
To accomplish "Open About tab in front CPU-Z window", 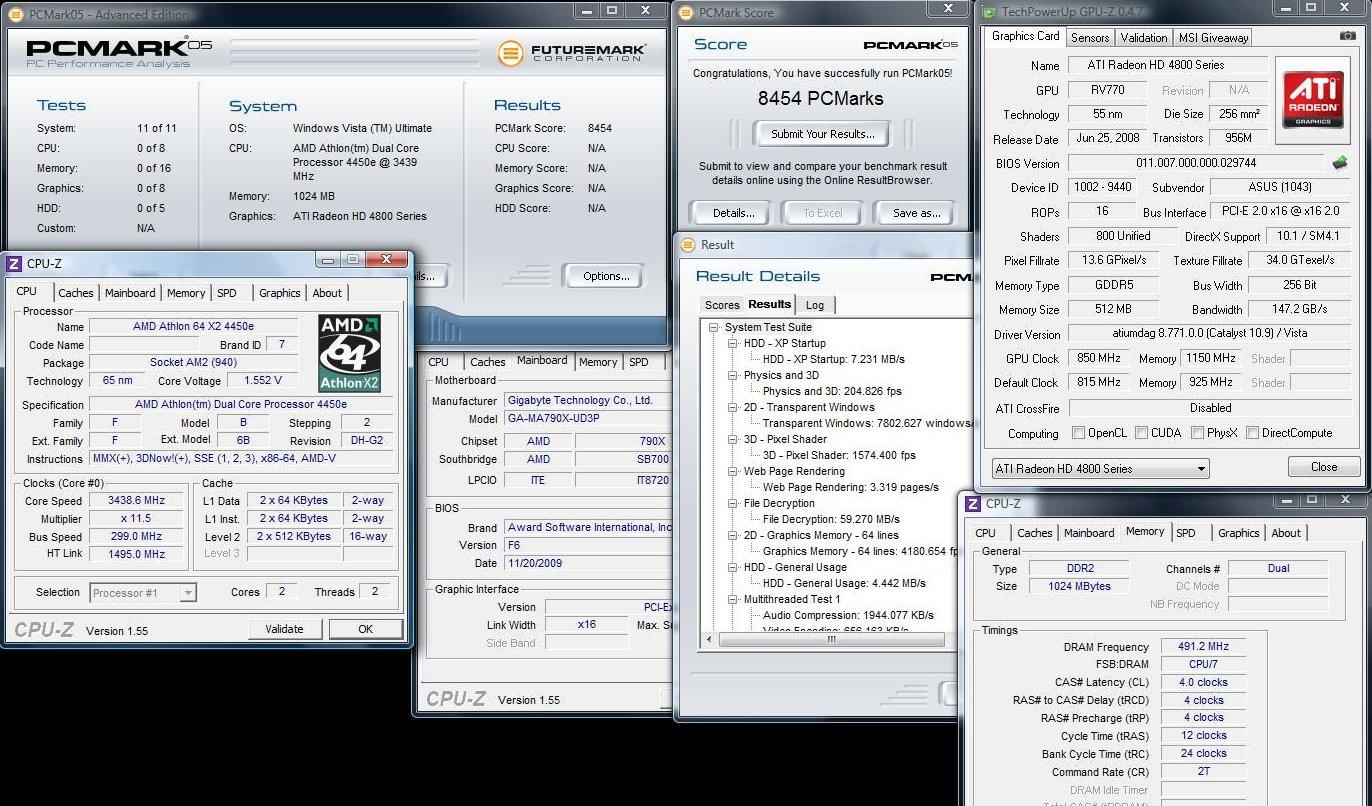I will [327, 293].
